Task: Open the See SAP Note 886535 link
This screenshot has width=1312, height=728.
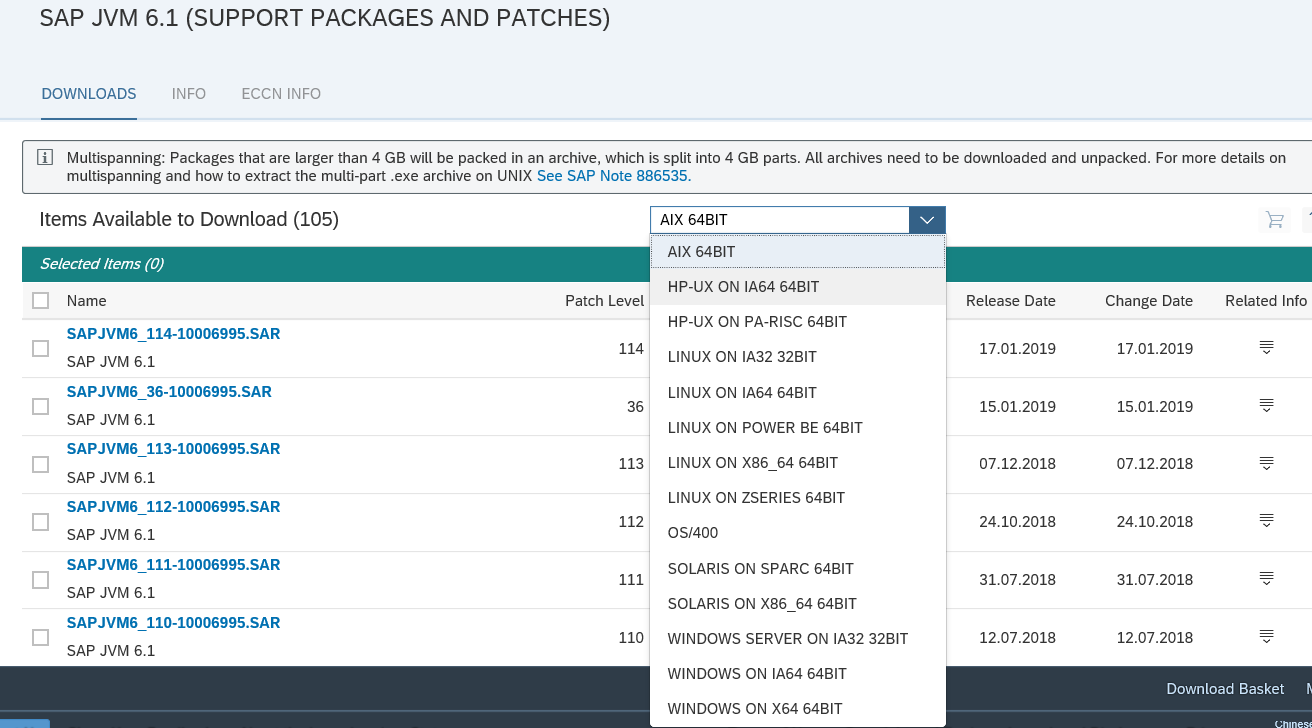Action: [614, 176]
